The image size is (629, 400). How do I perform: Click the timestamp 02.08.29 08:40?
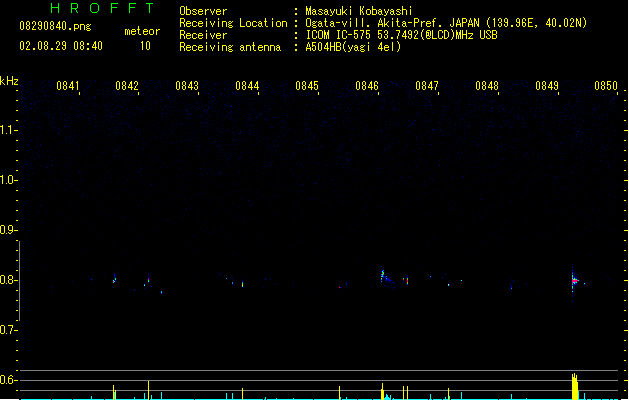(x=61, y=46)
